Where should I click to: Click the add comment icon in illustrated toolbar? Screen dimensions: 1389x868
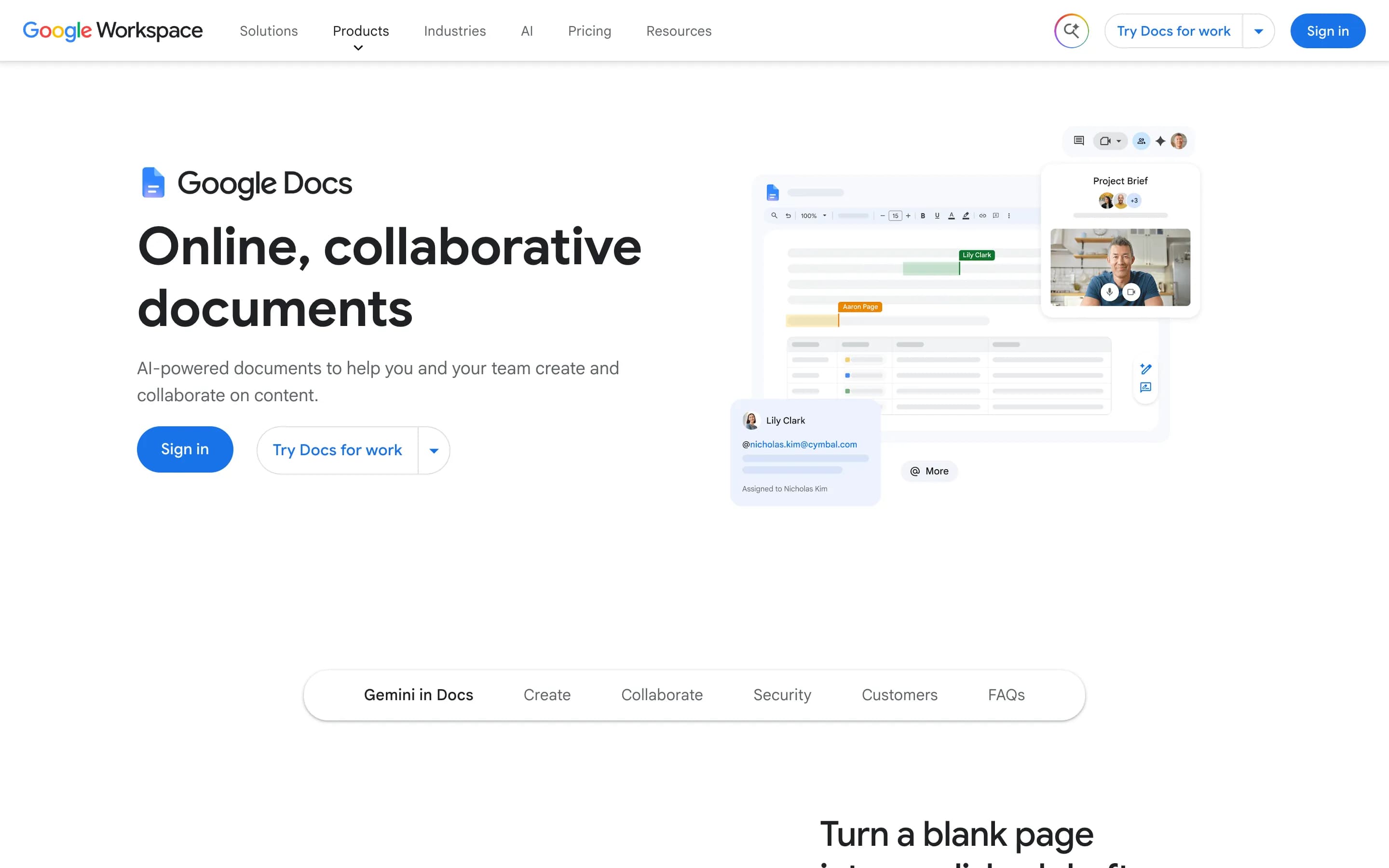pos(996,216)
